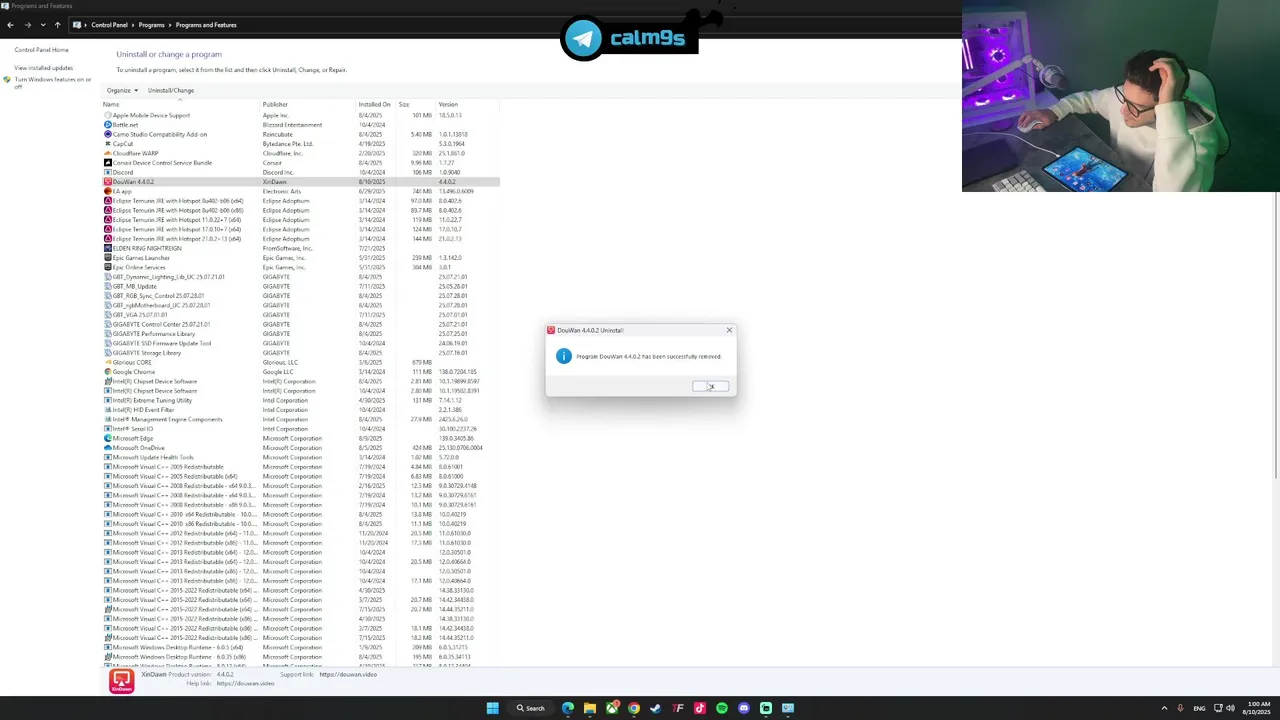
Task: Open Turn Windows features on or off
Action: 52,82
